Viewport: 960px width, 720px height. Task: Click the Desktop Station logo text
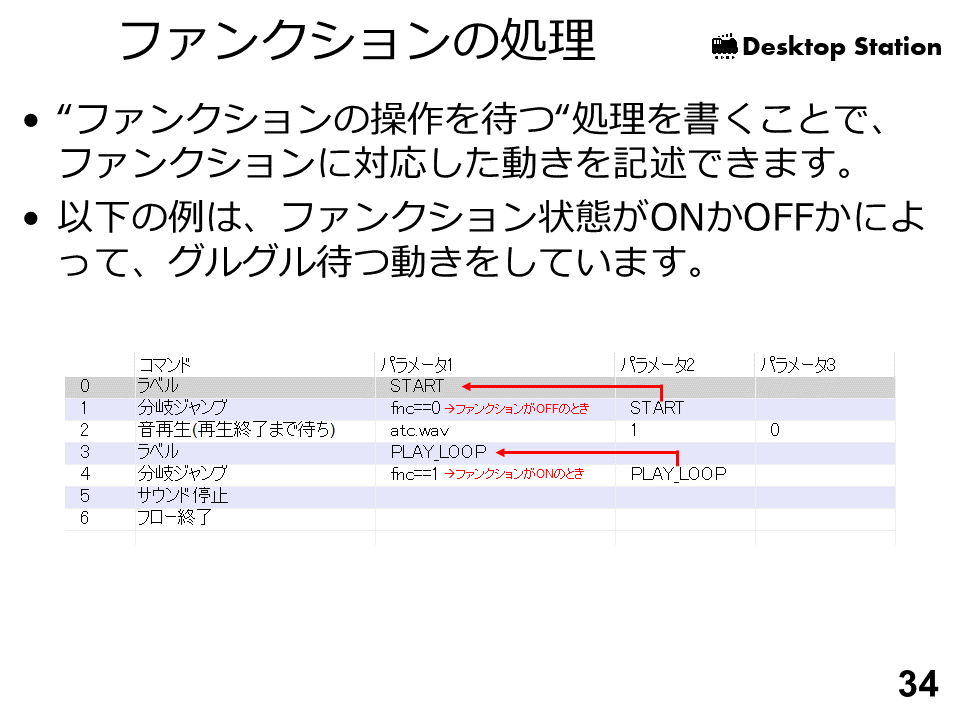[x=841, y=47]
